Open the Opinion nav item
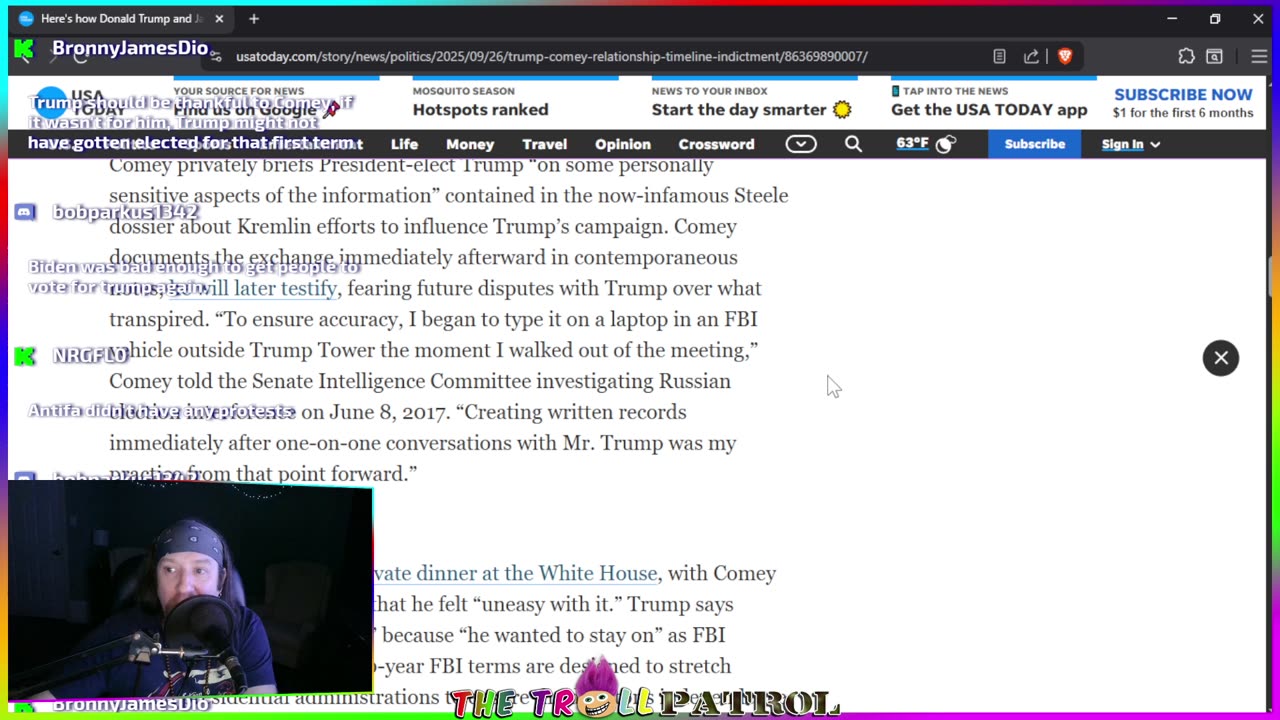The height and width of the screenshot is (720, 1280). [623, 144]
